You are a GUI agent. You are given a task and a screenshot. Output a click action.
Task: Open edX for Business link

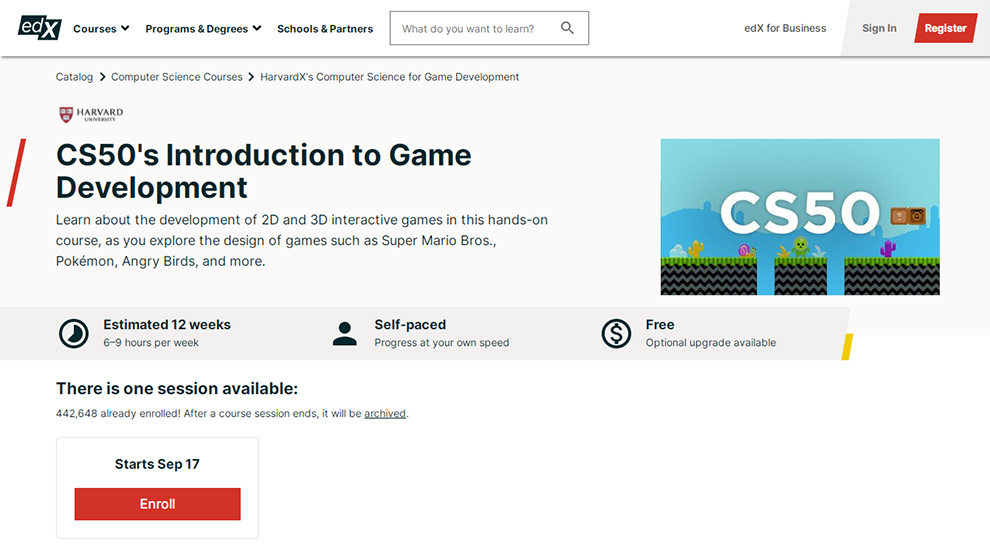click(785, 28)
